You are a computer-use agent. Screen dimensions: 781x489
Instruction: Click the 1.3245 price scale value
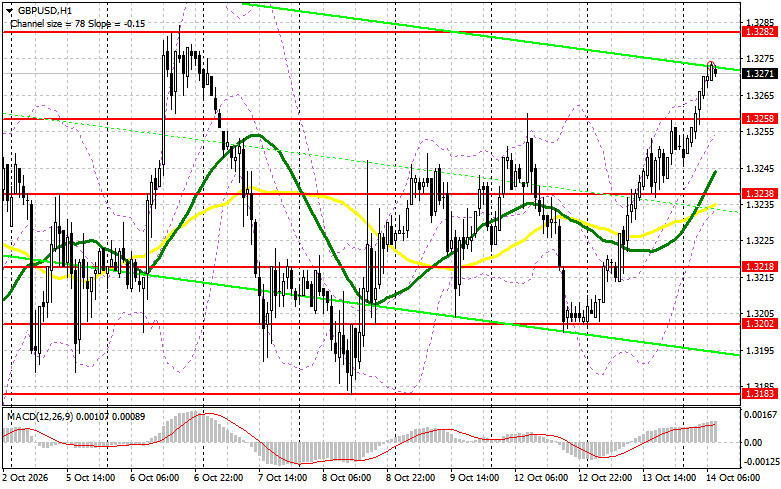click(760, 168)
